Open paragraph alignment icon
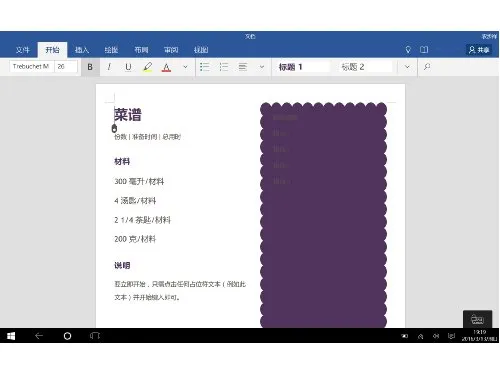500x375 pixels. click(x=243, y=67)
